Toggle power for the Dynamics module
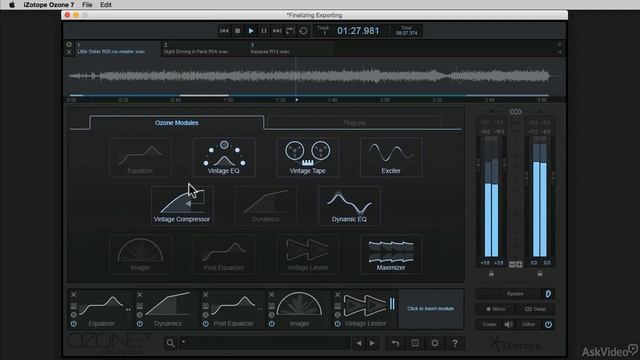This screenshot has width=640, height=360. 140,324
